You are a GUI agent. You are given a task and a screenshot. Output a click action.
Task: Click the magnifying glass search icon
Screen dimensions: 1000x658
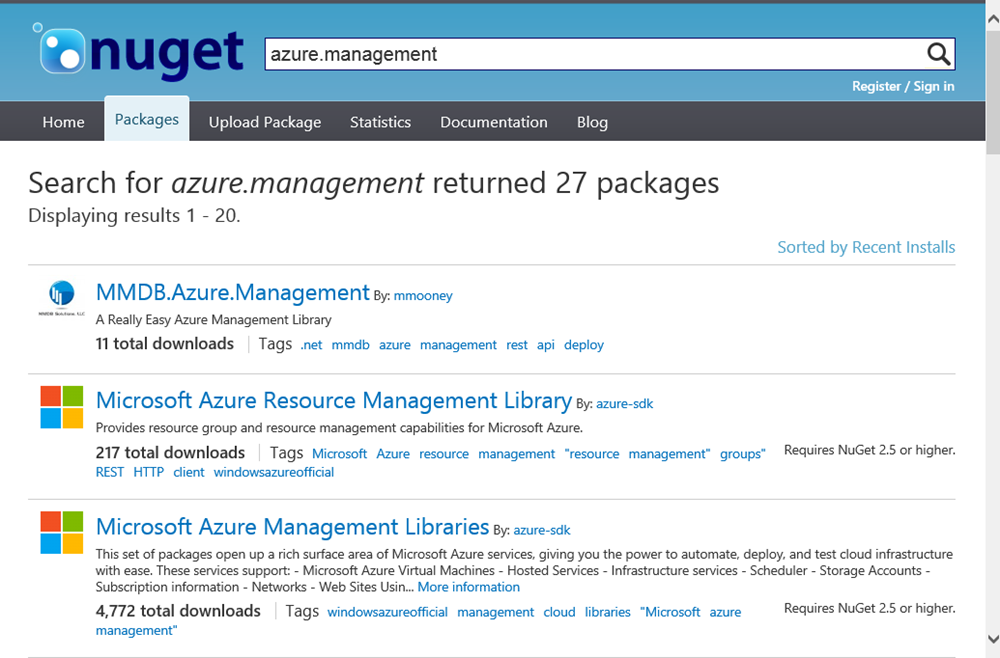(937, 54)
